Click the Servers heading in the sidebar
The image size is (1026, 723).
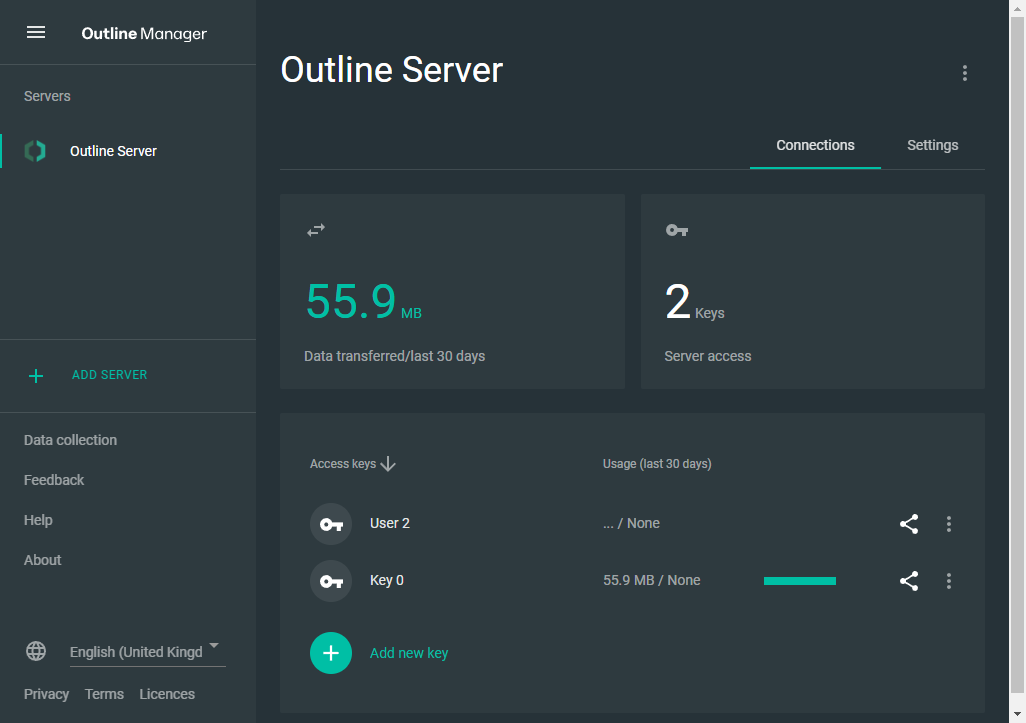point(47,96)
